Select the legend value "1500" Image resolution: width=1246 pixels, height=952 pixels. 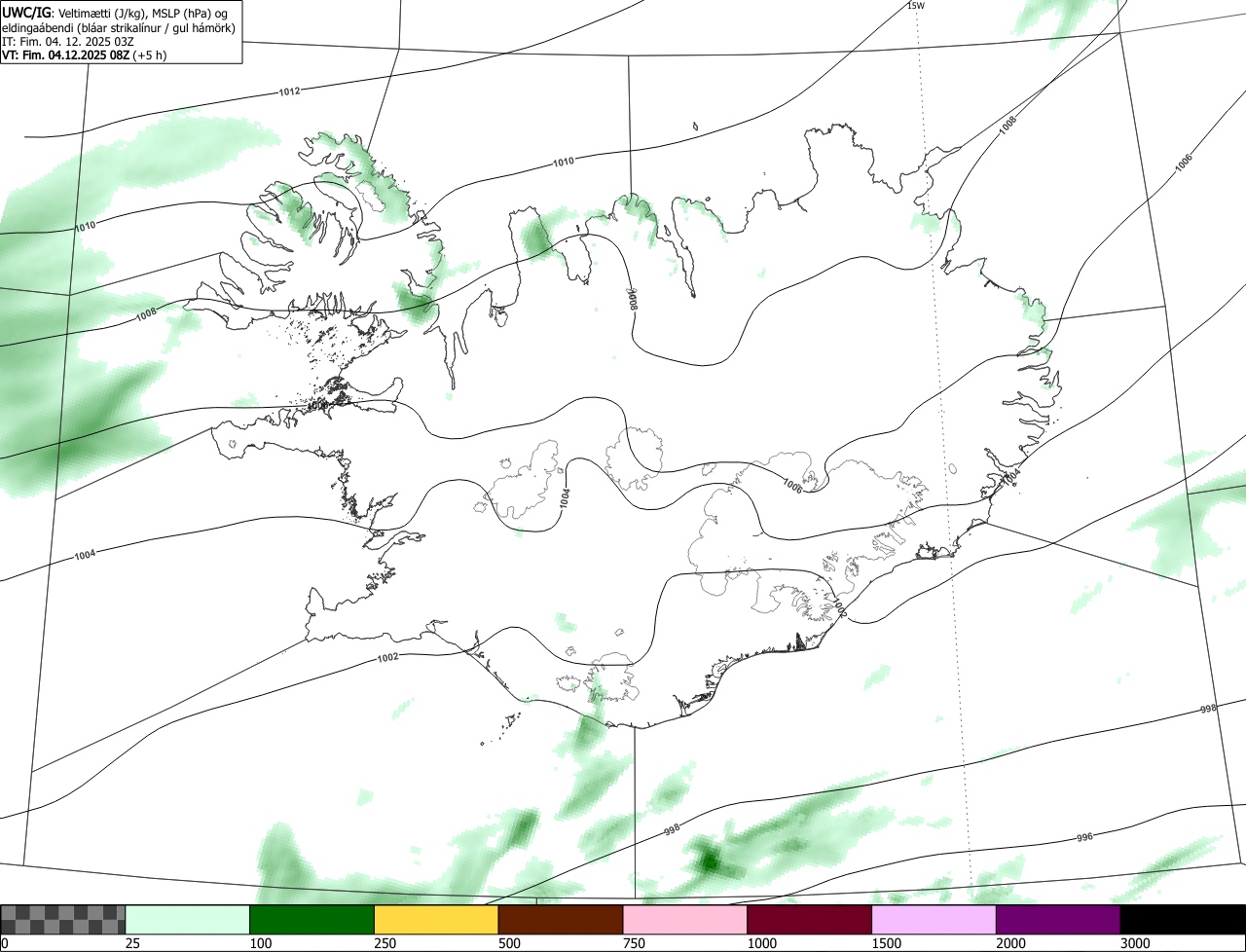(887, 943)
